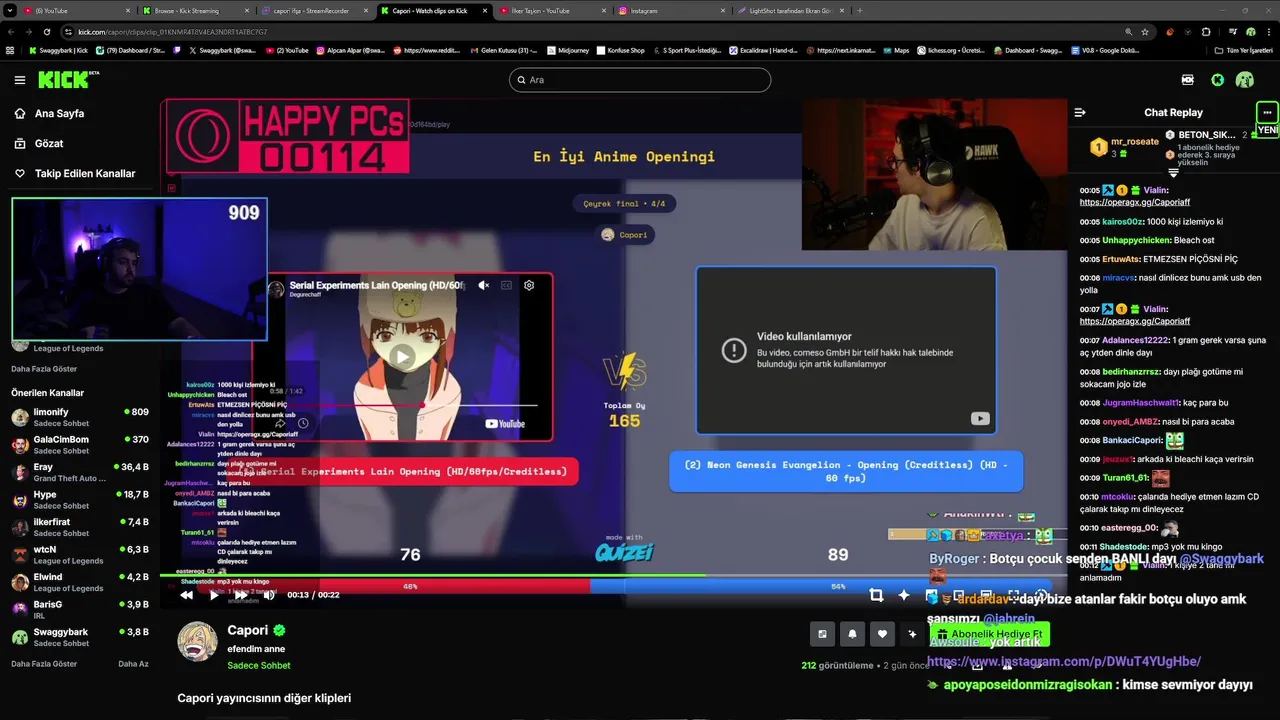The height and width of the screenshot is (720, 1280).
Task: Click the crop icon on player
Action: tap(876, 595)
